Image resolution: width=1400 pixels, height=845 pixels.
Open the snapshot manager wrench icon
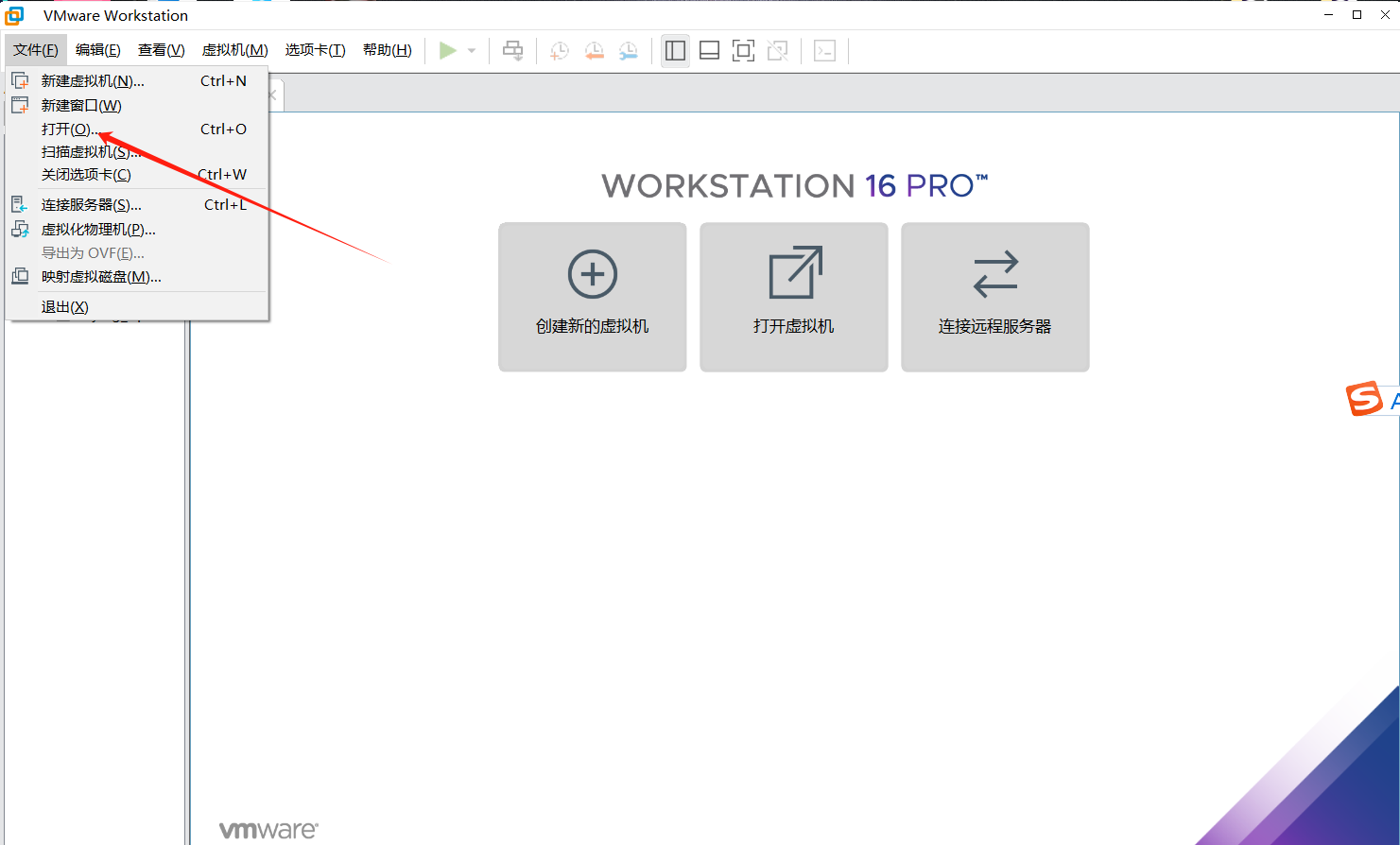628,51
